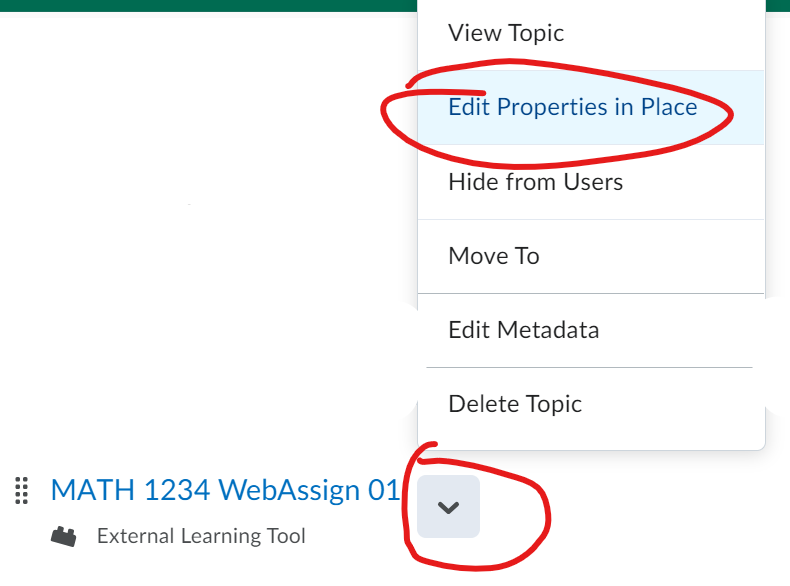Choose Edit Properties in Place
Image resolution: width=790 pixels, height=586 pixels.
click(x=572, y=107)
